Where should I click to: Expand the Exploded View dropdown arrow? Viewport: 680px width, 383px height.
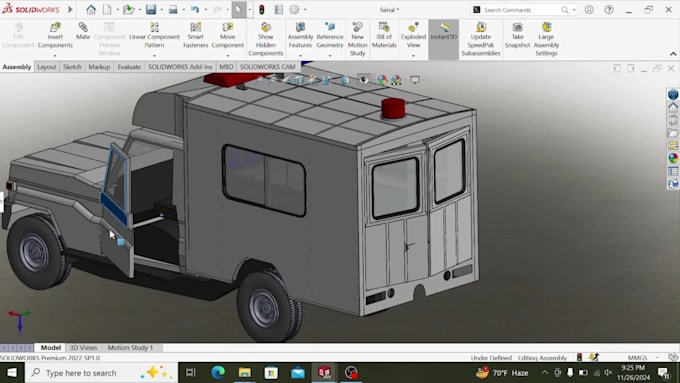point(413,56)
